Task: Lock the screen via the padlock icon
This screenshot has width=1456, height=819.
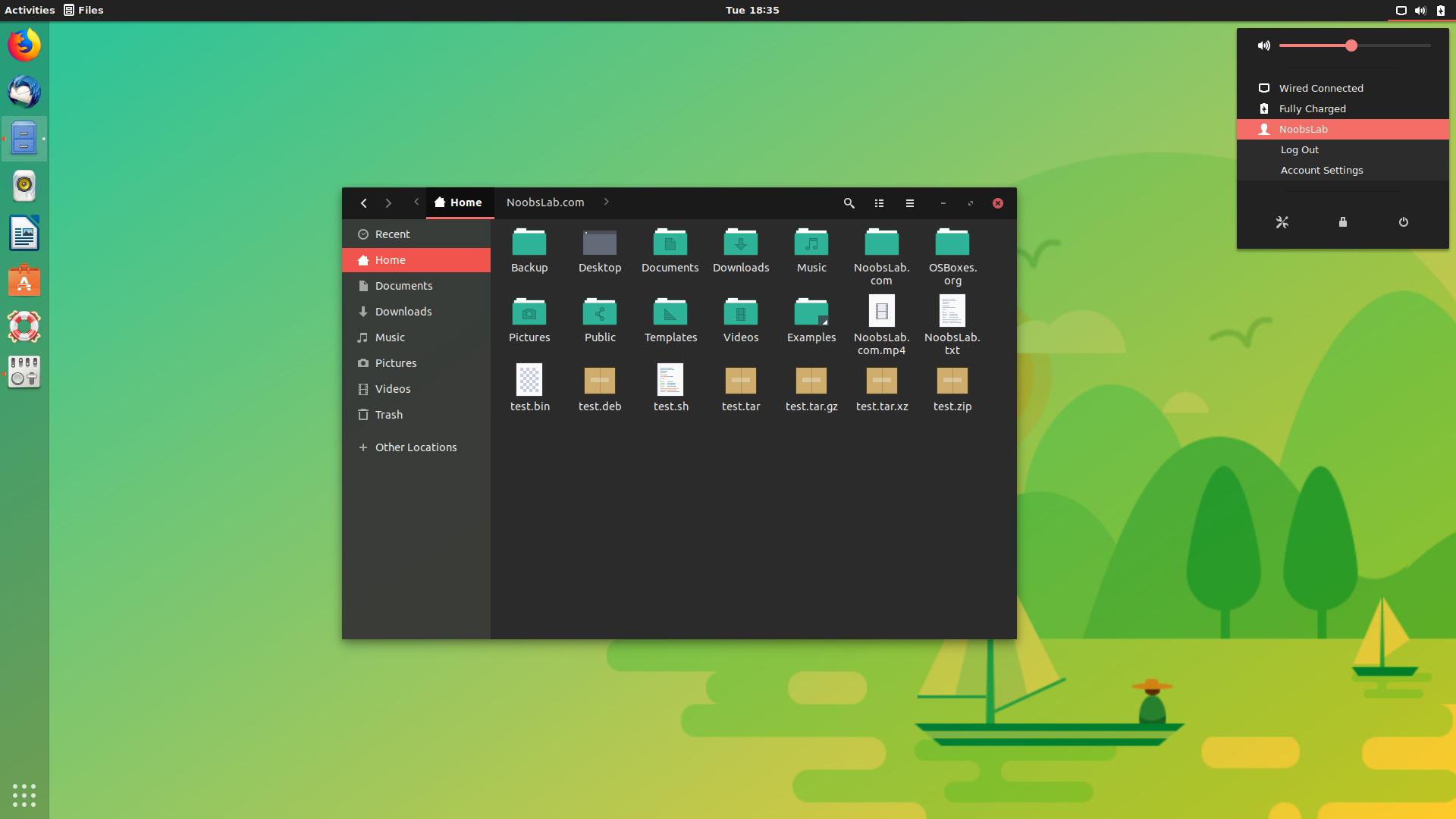Action: (1342, 222)
